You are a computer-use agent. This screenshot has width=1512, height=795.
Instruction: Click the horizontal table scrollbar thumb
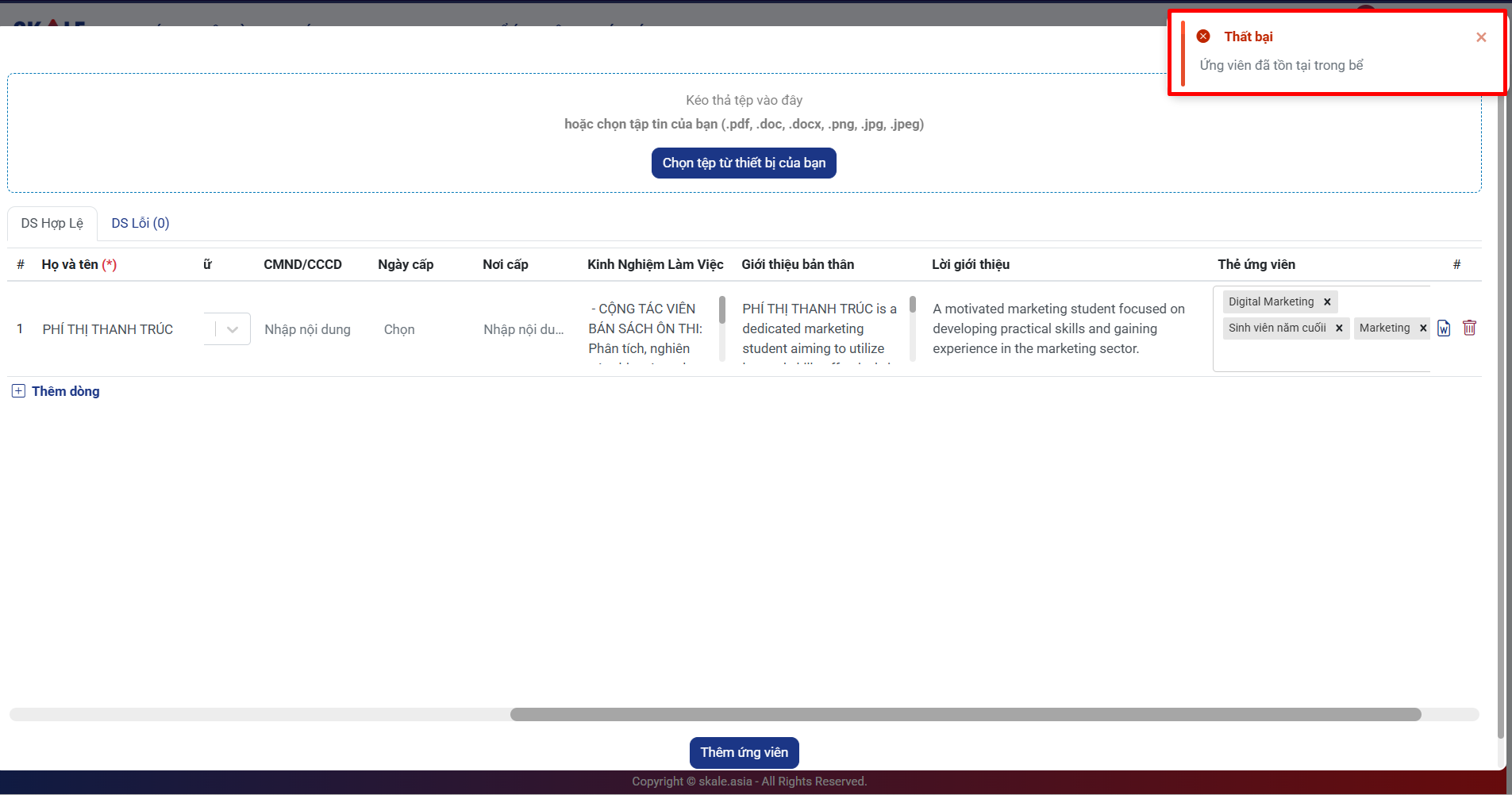pyautogui.click(x=964, y=715)
